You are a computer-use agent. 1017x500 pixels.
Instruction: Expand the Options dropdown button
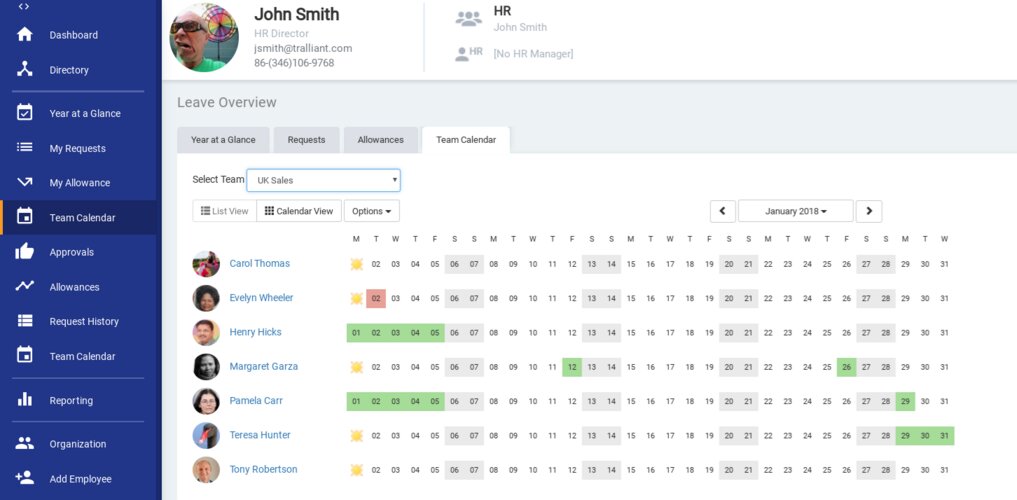(x=371, y=211)
